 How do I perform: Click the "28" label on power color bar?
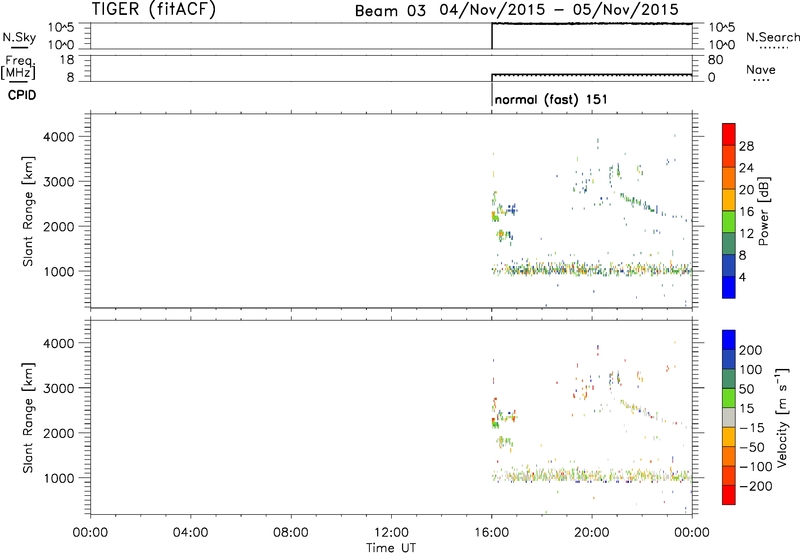pos(746,146)
